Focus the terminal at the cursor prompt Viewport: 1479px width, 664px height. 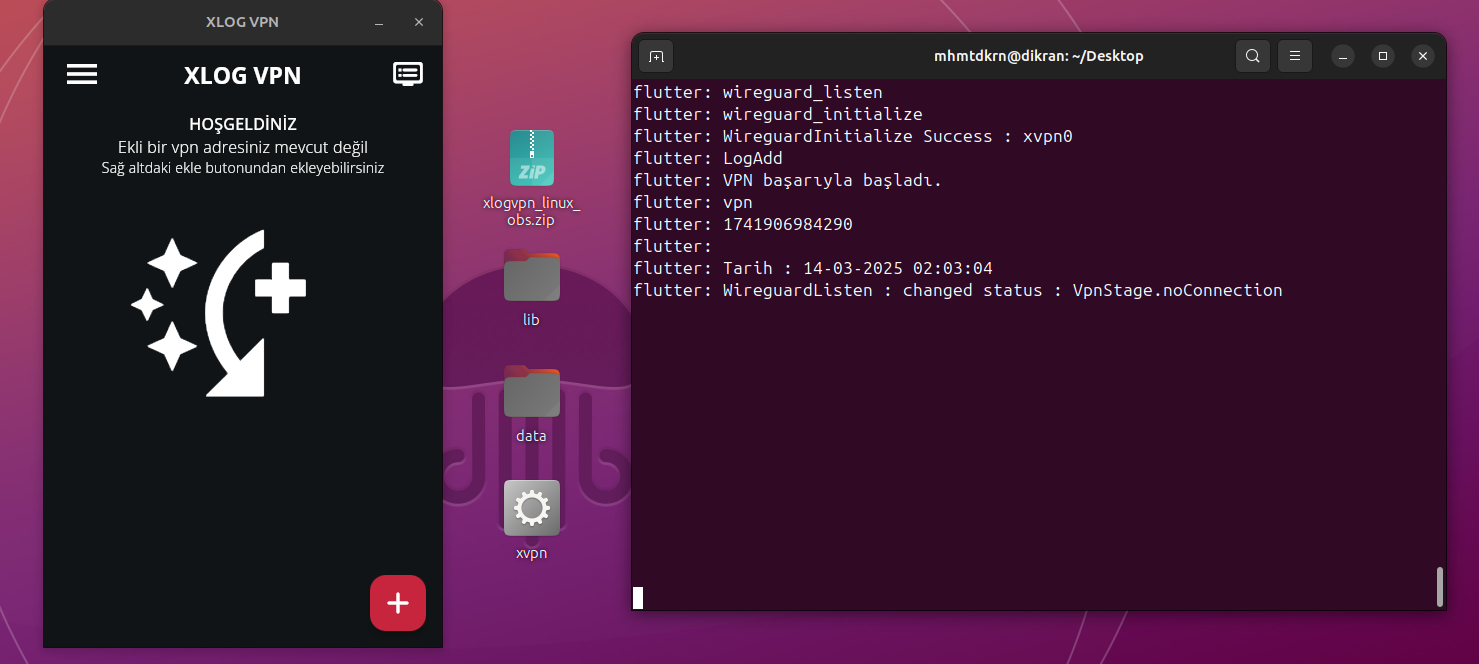click(x=638, y=598)
